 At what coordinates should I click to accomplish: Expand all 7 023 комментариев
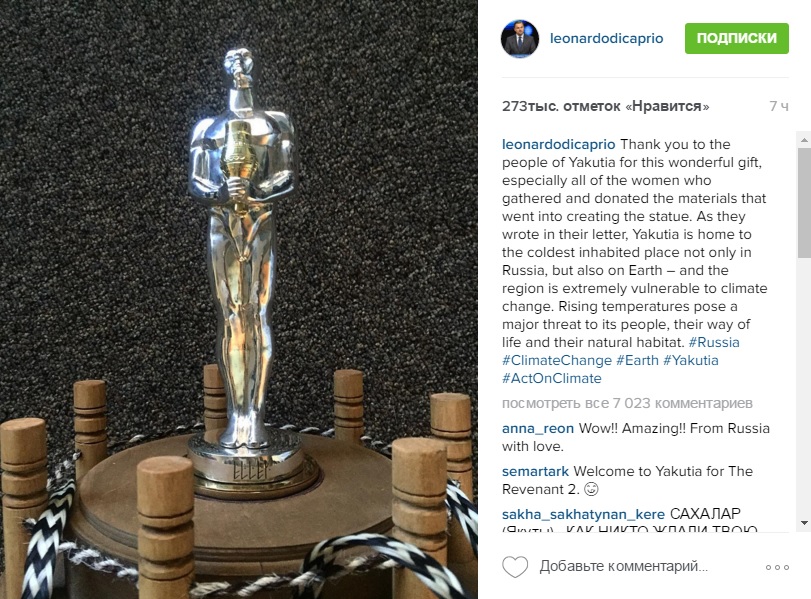coord(627,403)
